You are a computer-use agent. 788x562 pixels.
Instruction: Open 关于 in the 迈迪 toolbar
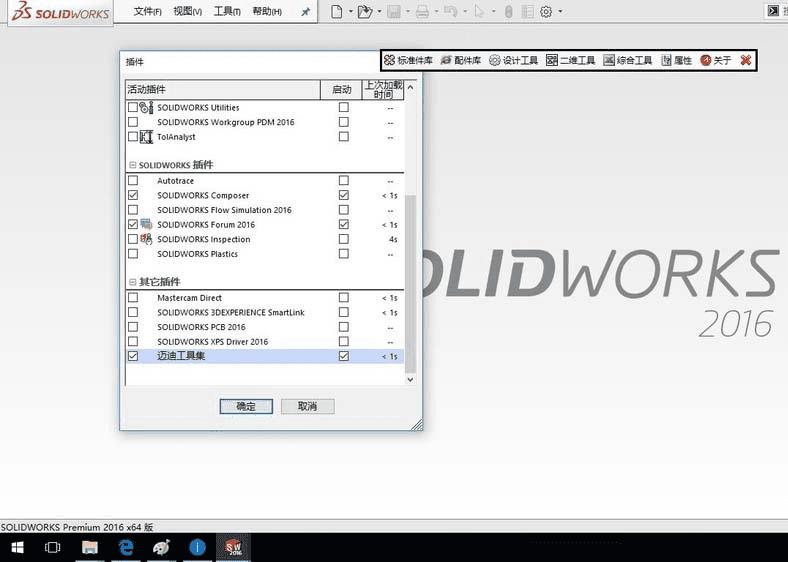(716, 60)
